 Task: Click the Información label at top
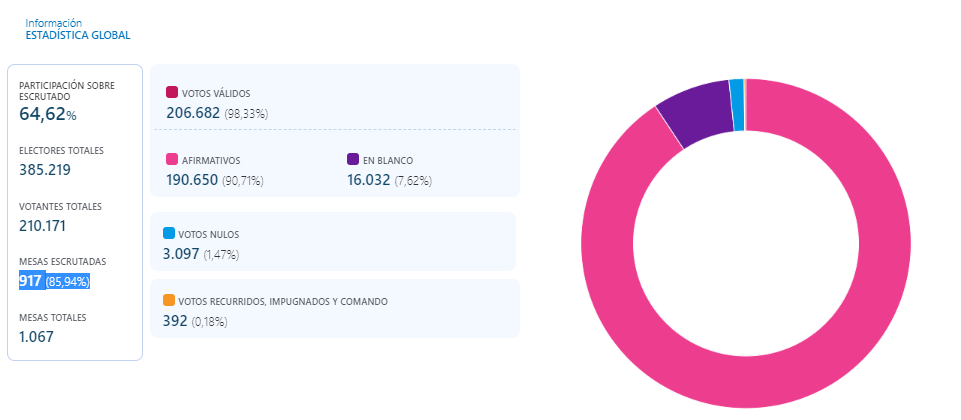click(x=54, y=22)
